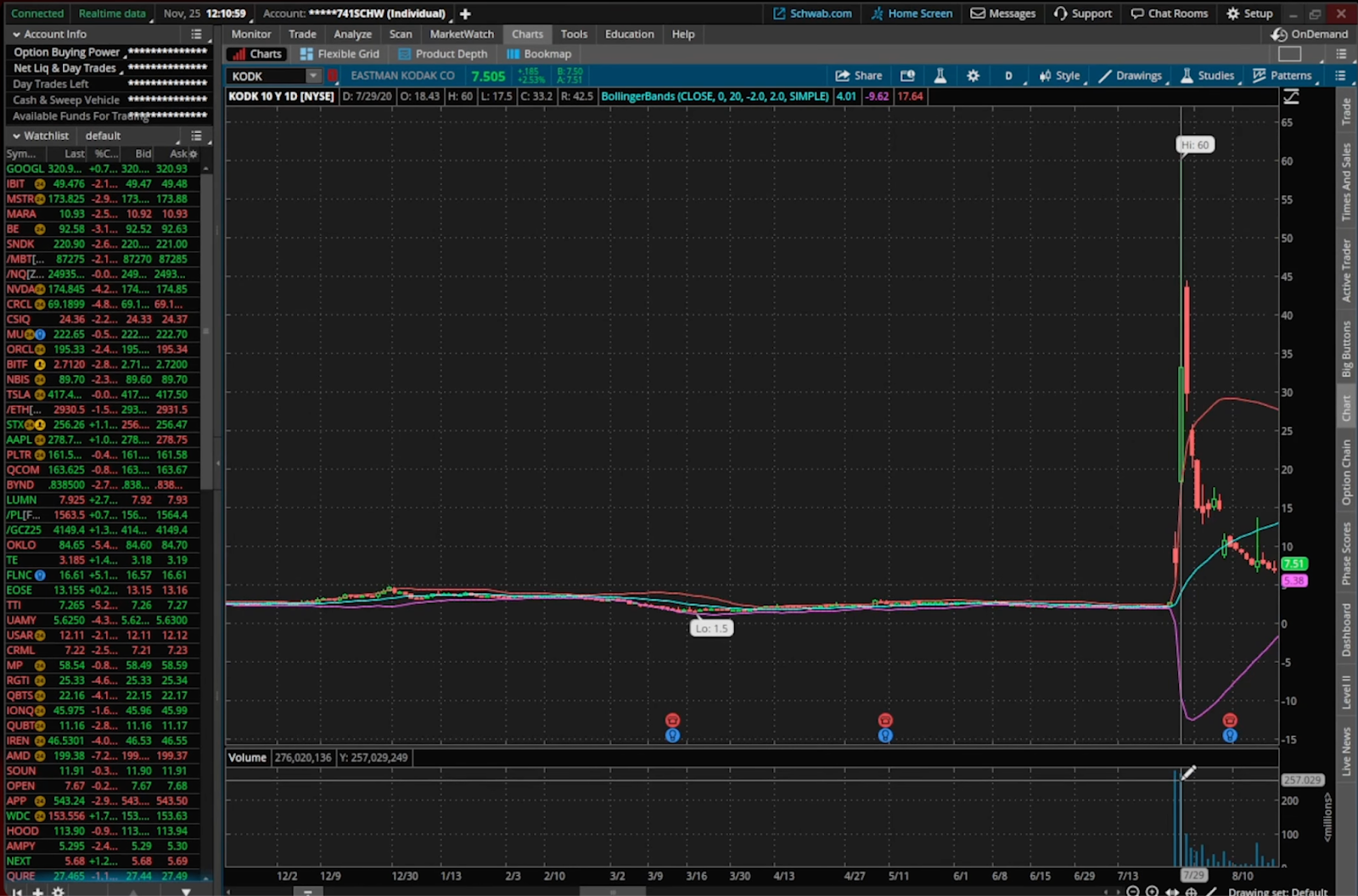The height and width of the screenshot is (896, 1358).
Task: Open the Share chart menu
Action: [x=859, y=76]
